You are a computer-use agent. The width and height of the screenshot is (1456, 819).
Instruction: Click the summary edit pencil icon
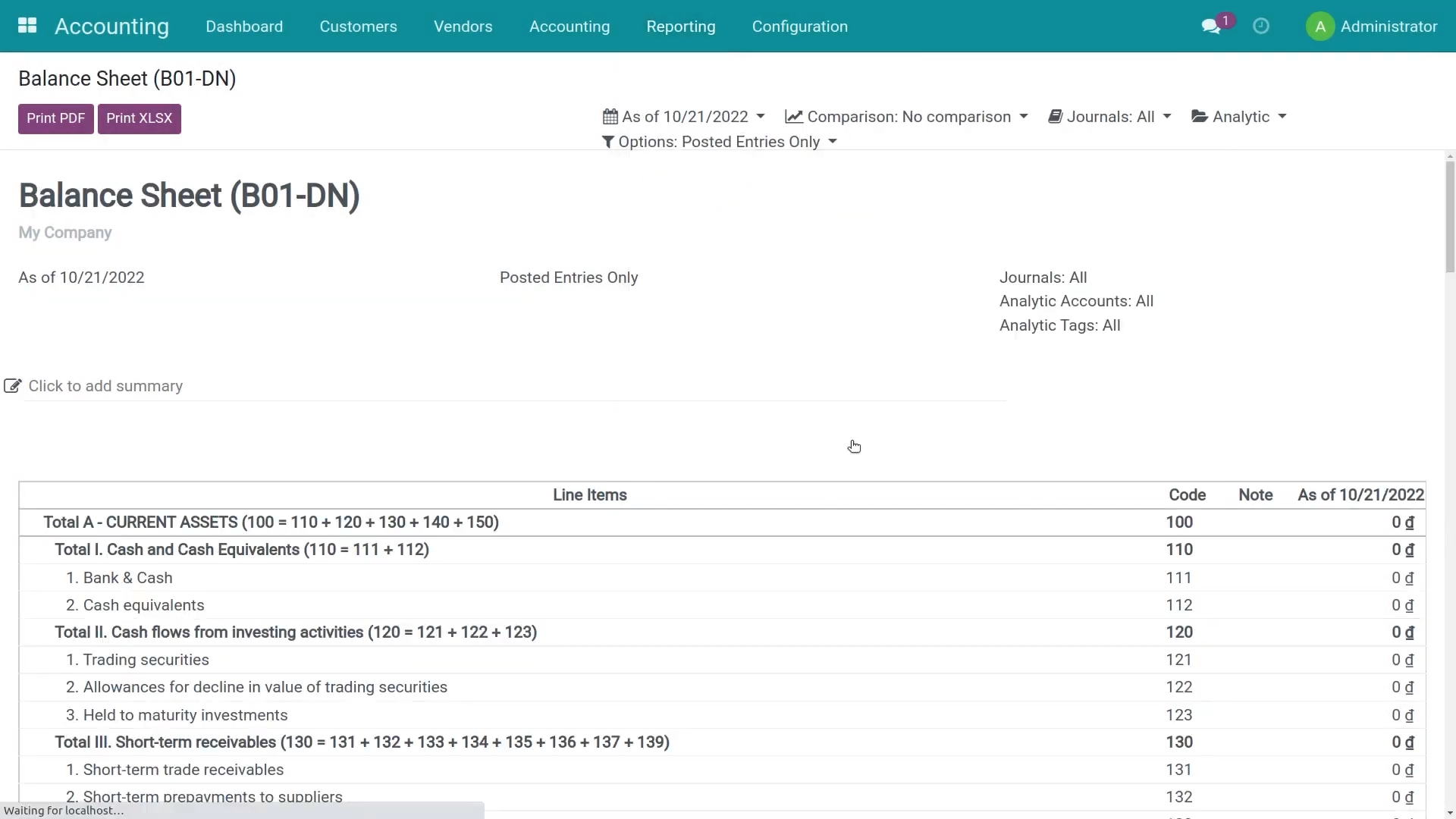click(x=12, y=386)
